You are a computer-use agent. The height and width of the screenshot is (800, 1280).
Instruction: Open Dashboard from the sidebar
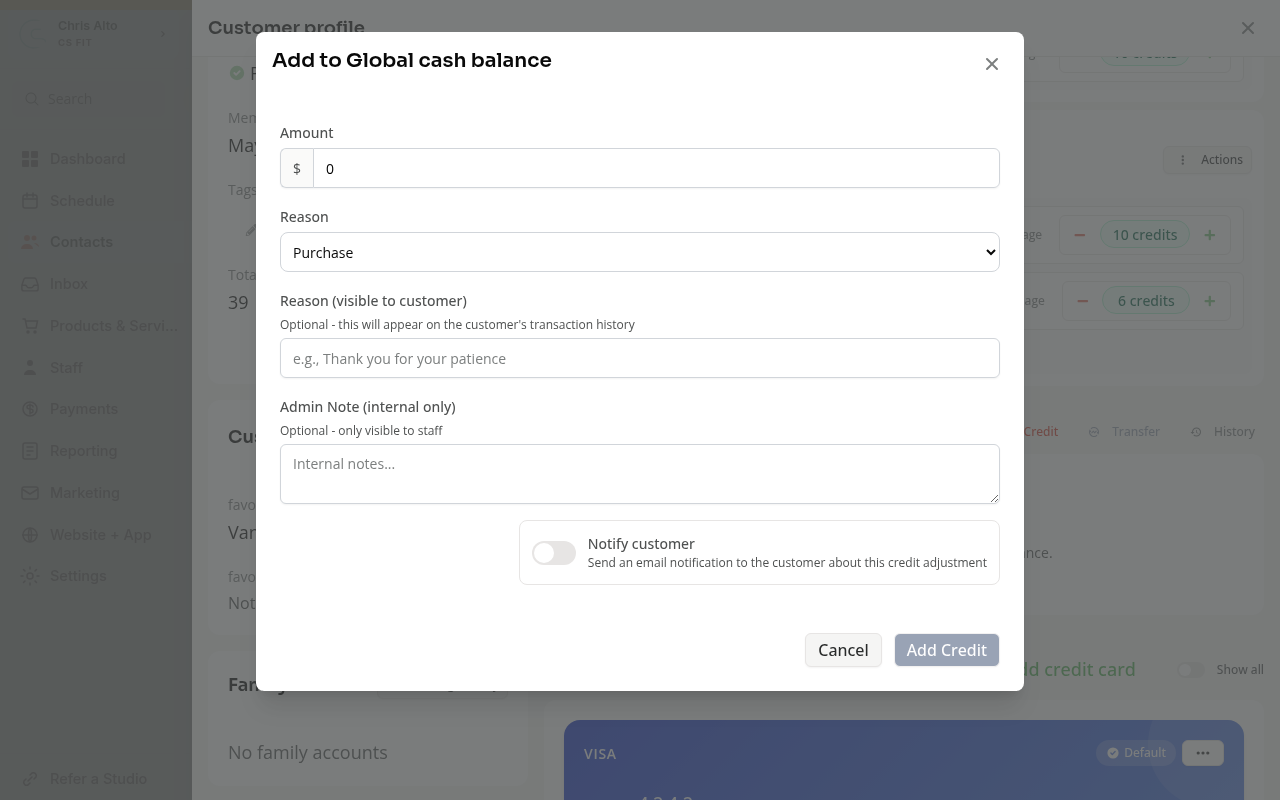[x=88, y=159]
